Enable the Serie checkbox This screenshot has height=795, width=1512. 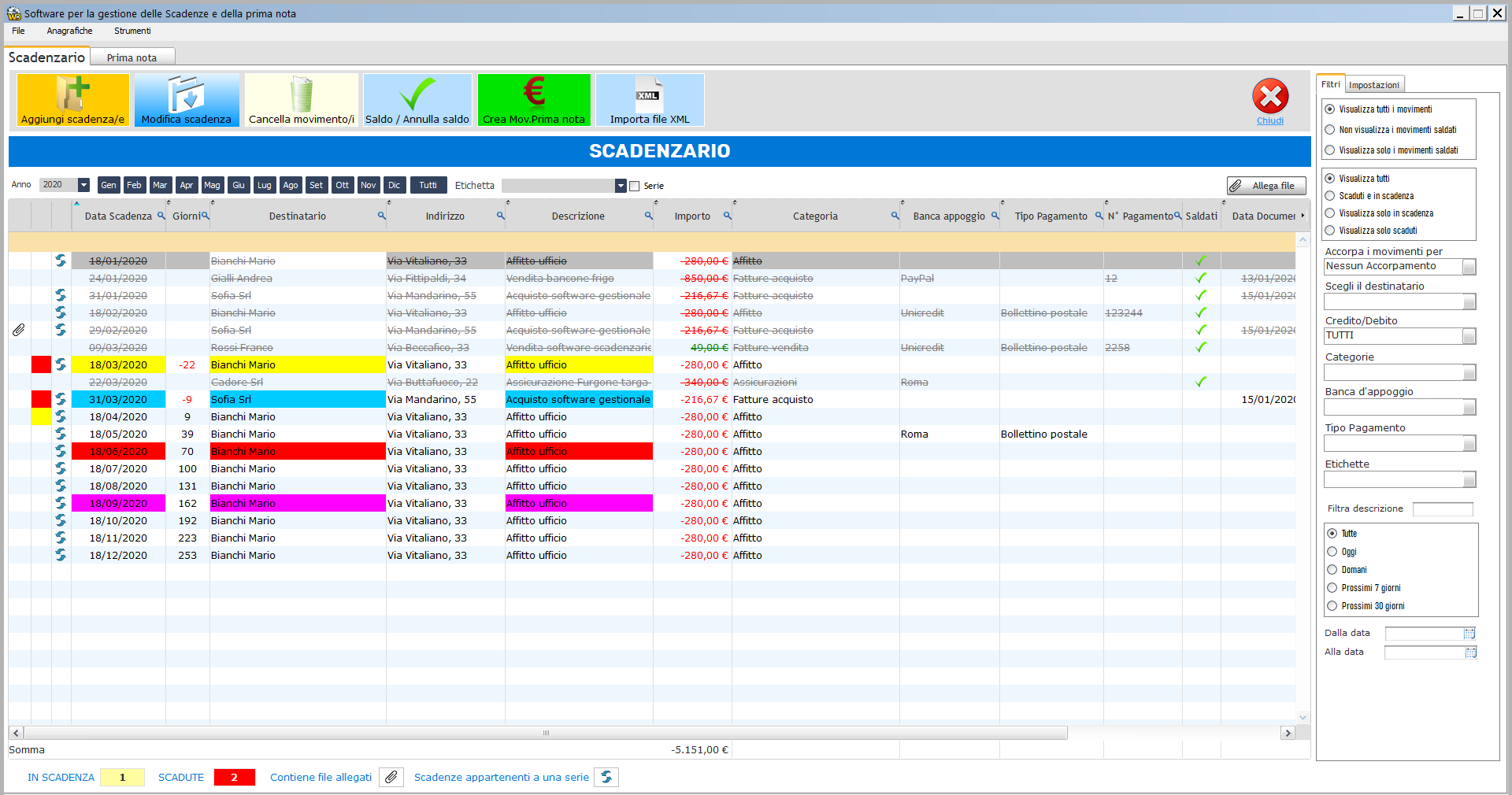tap(635, 187)
